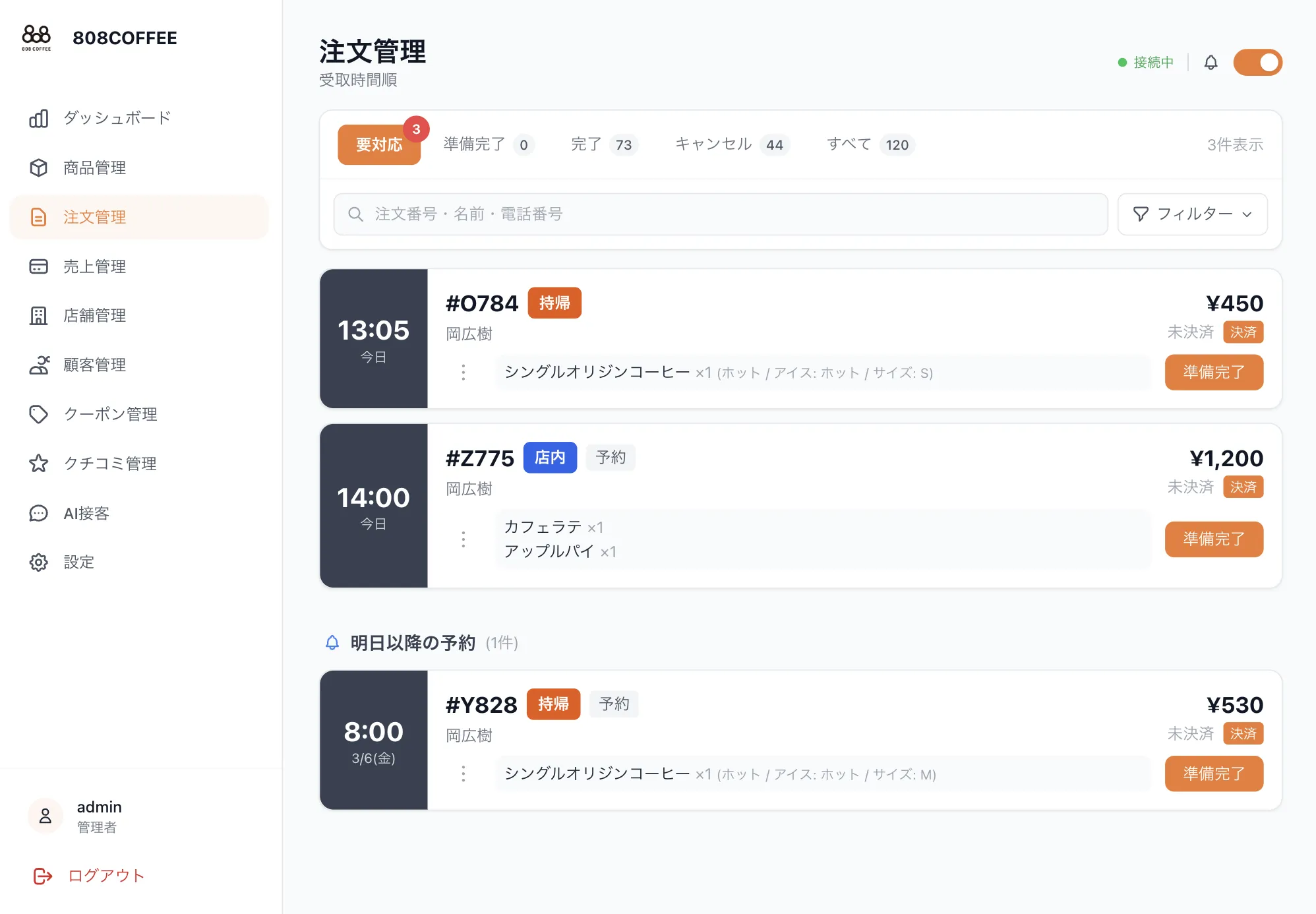Open the フィルター dropdown
1316x914 pixels.
[1192, 214]
